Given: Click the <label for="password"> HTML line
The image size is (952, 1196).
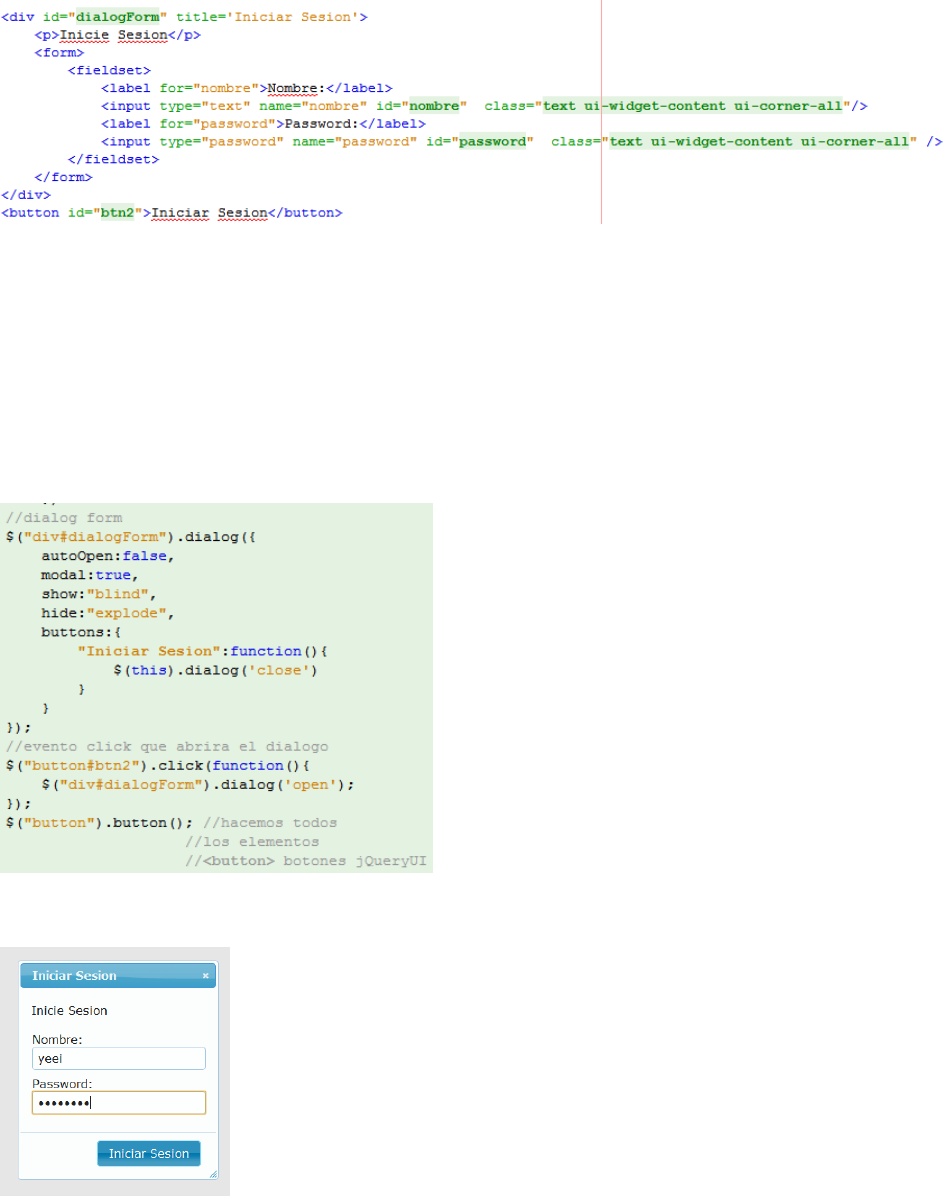Looking at the screenshot, I should [263, 124].
